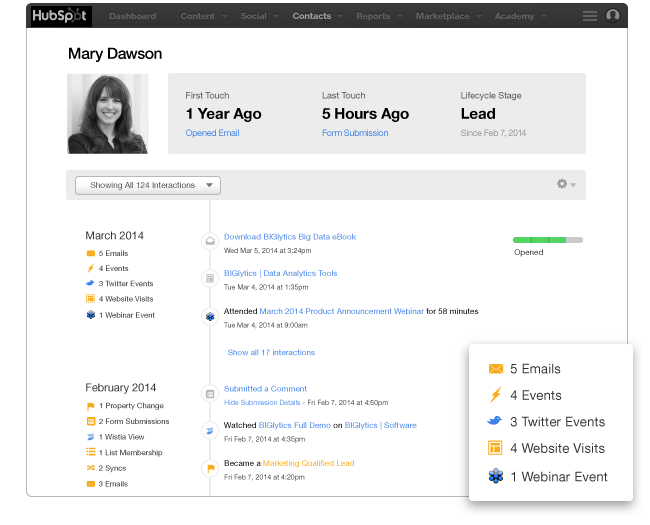Click Mary Dawson's profile photo
Image resolution: width=650 pixels, height=525 pixels.
pos(108,113)
